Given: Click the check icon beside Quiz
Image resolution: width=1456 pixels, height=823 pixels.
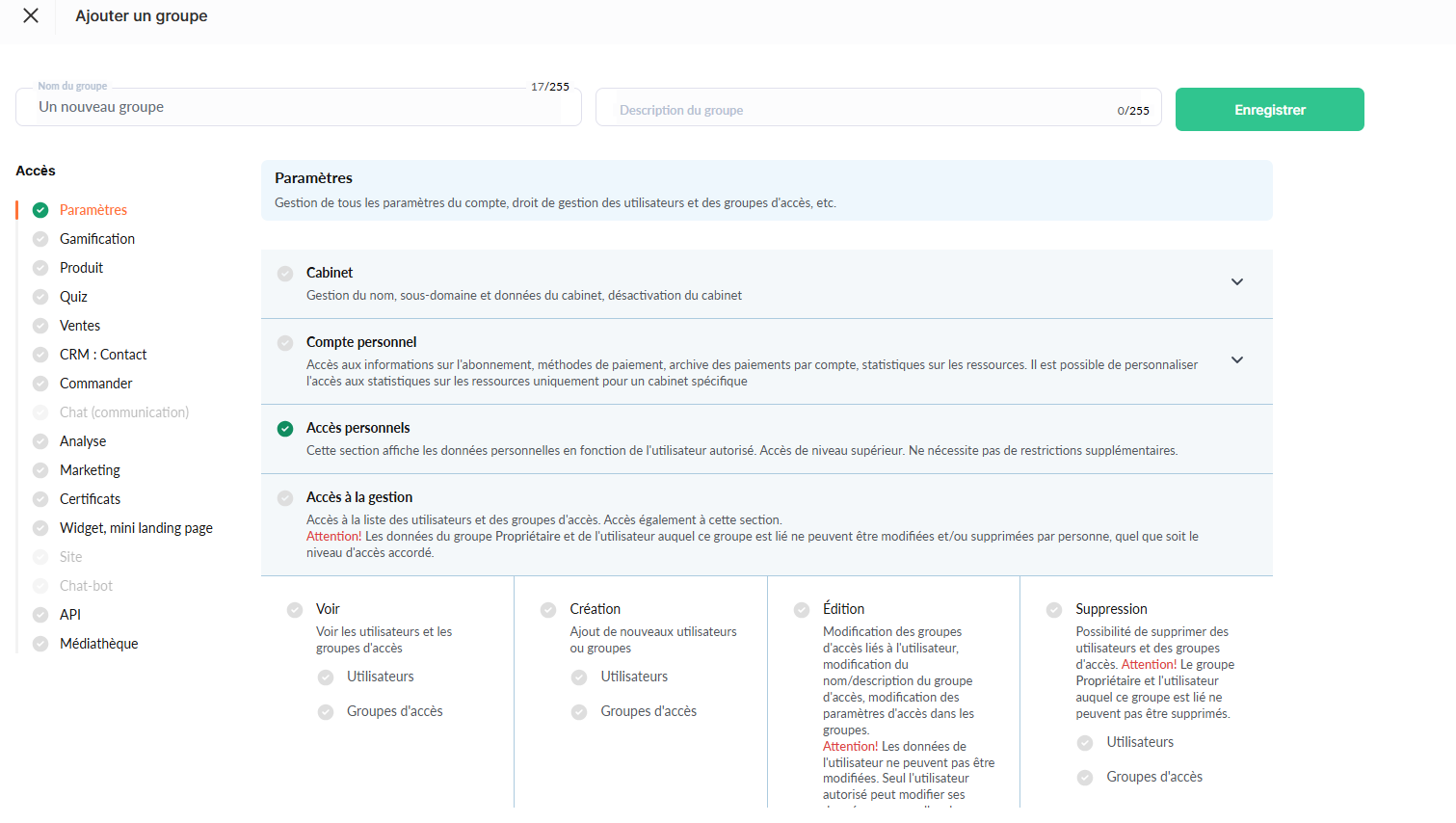Looking at the screenshot, I should [40, 297].
